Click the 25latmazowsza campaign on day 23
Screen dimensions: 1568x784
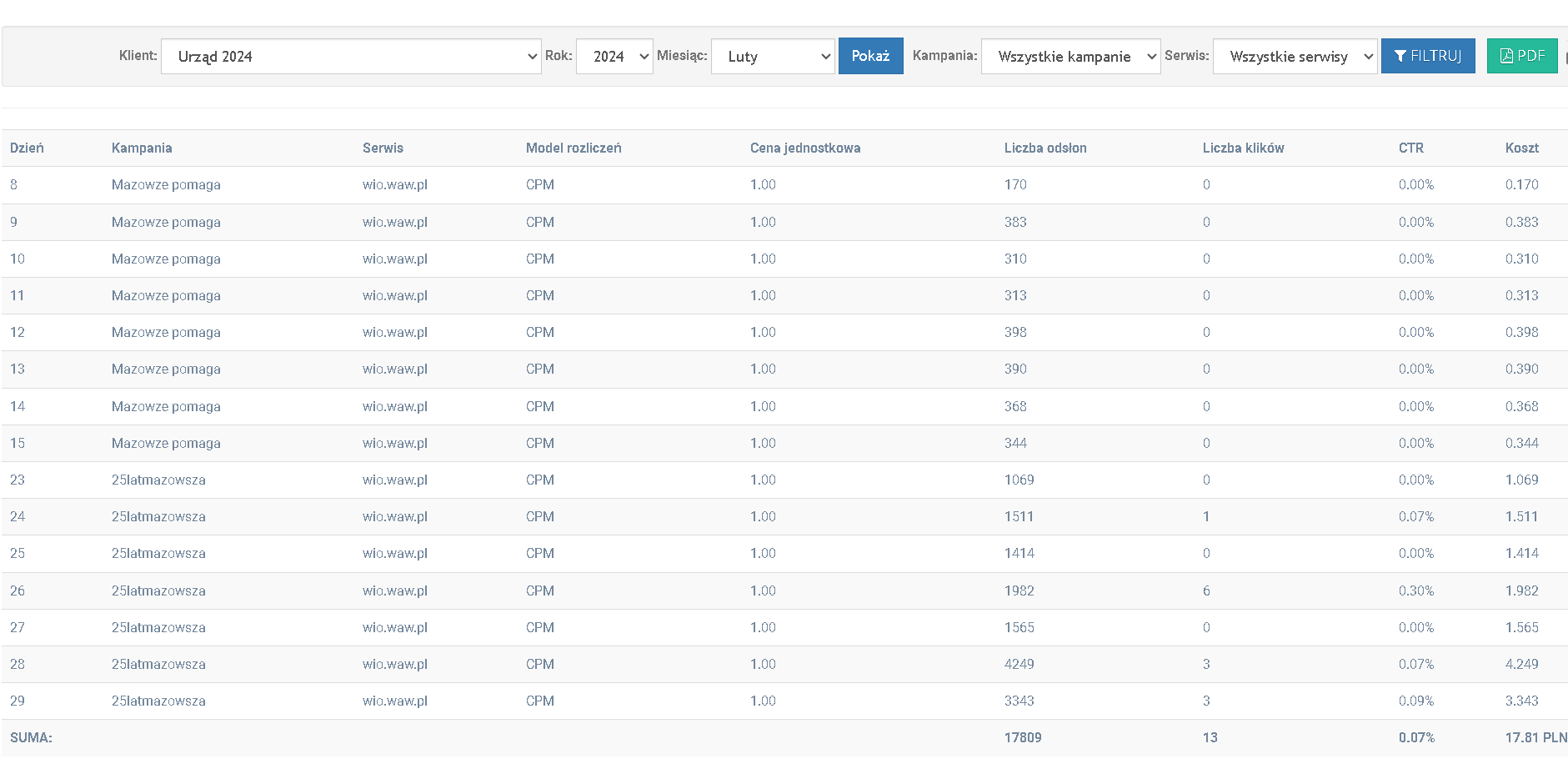158,480
